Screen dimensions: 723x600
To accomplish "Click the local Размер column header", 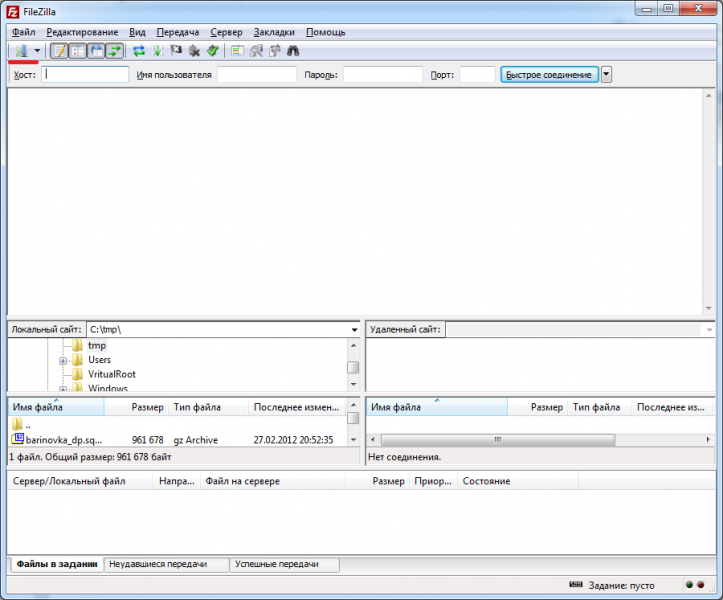I will coord(147,408).
